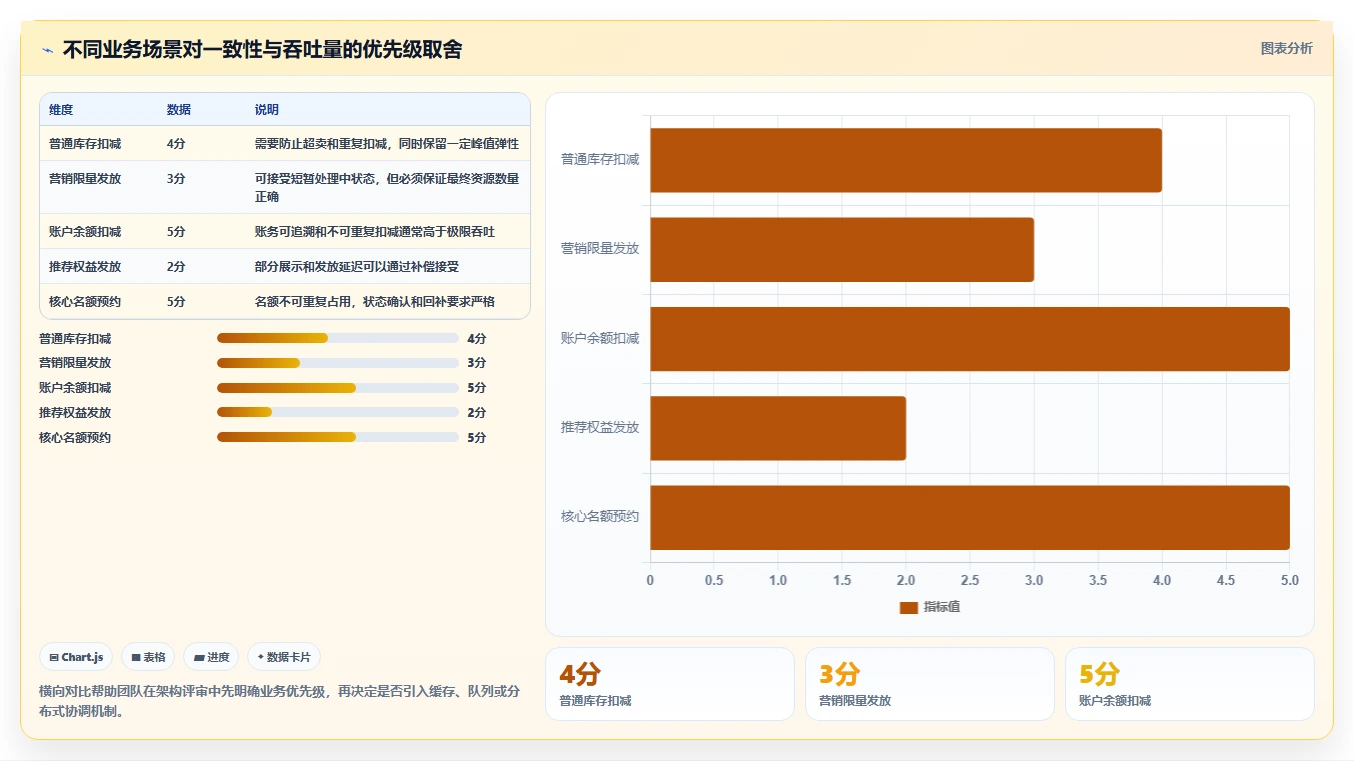Click the 账户余额扣减 chart bar
This screenshot has width=1354, height=761.
(970, 339)
